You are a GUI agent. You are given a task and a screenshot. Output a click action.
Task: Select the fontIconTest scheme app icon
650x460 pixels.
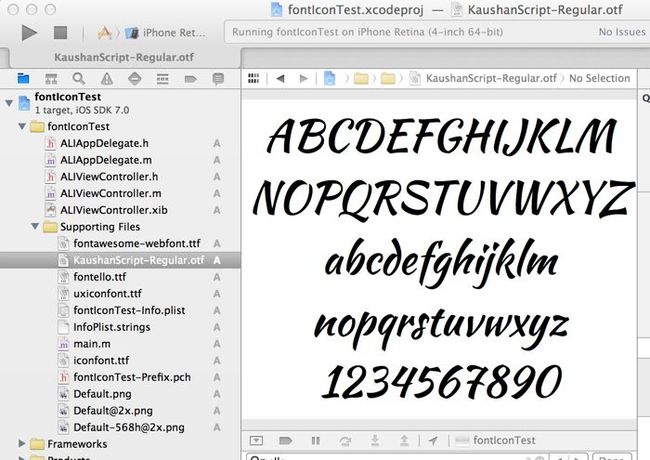pos(105,32)
